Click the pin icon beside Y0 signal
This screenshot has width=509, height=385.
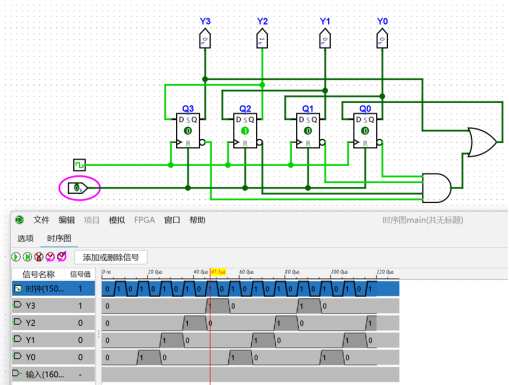(x=17, y=356)
